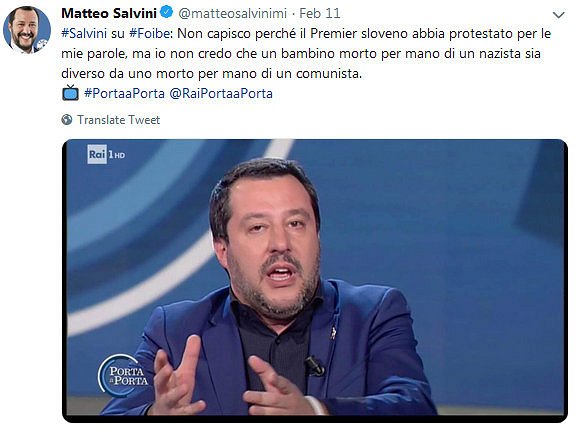Image resolution: width=577 pixels, height=433 pixels.
Task: Click the speaker's raised hand in image
Action: click(178, 377)
